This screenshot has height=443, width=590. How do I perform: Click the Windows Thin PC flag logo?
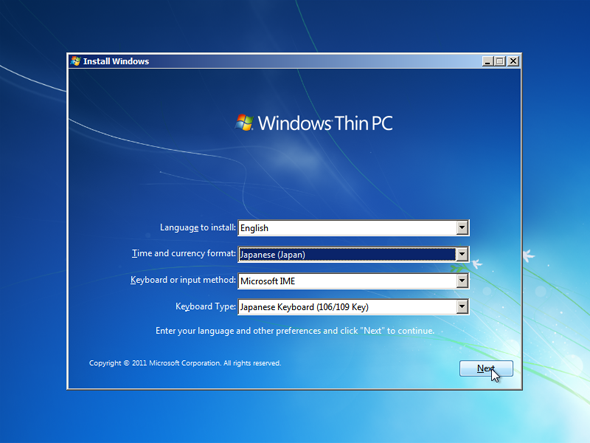(x=244, y=123)
